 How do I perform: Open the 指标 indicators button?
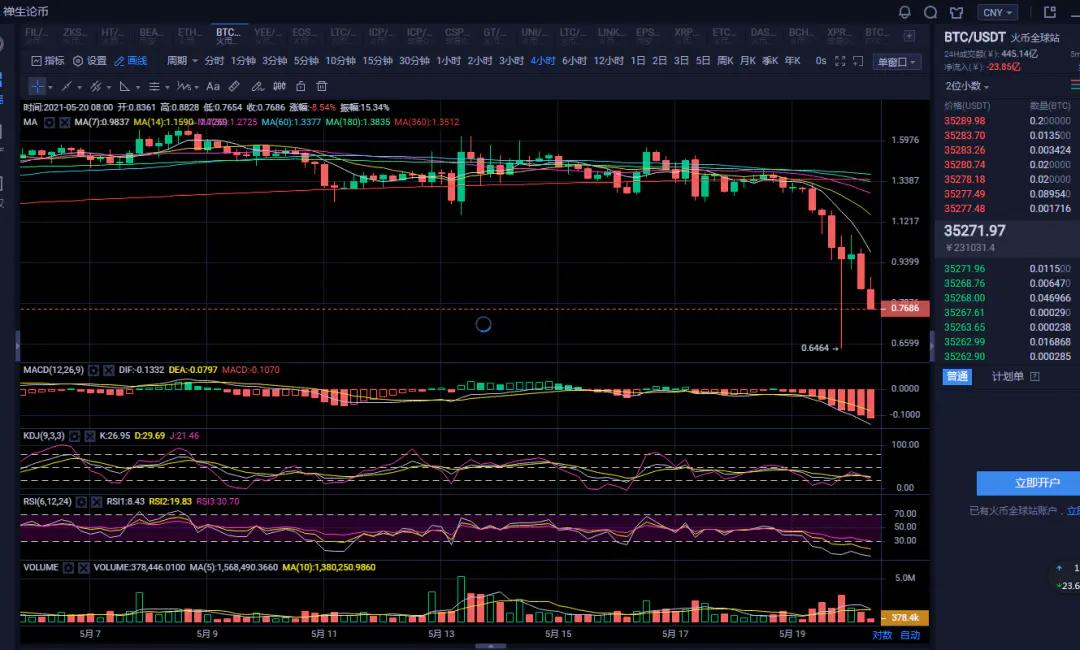[x=48, y=61]
